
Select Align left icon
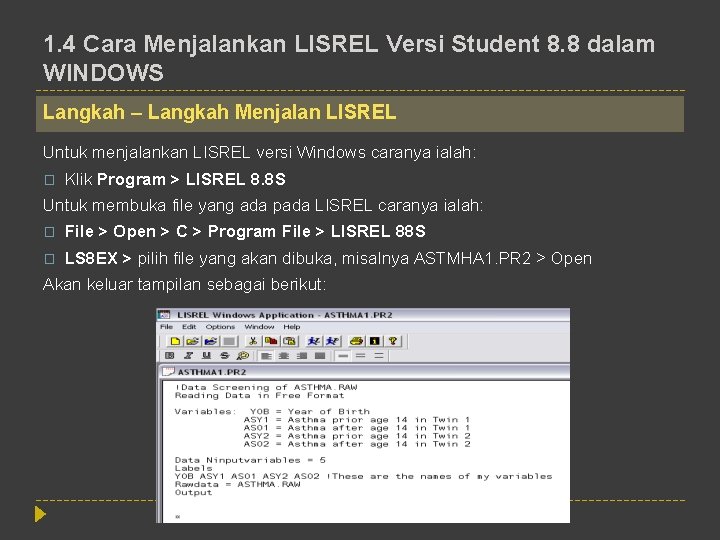[x=266, y=356]
